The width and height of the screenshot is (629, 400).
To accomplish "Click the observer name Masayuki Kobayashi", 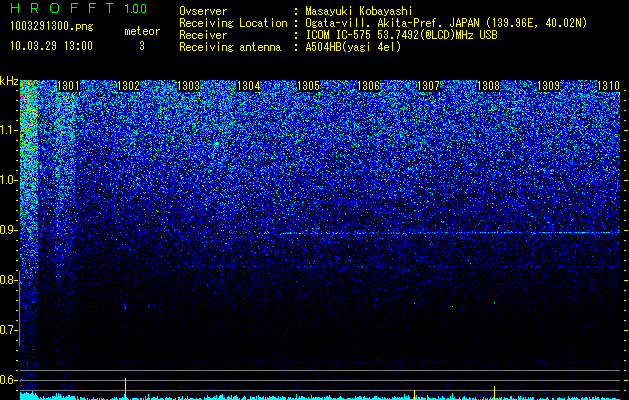I will click(358, 11).
